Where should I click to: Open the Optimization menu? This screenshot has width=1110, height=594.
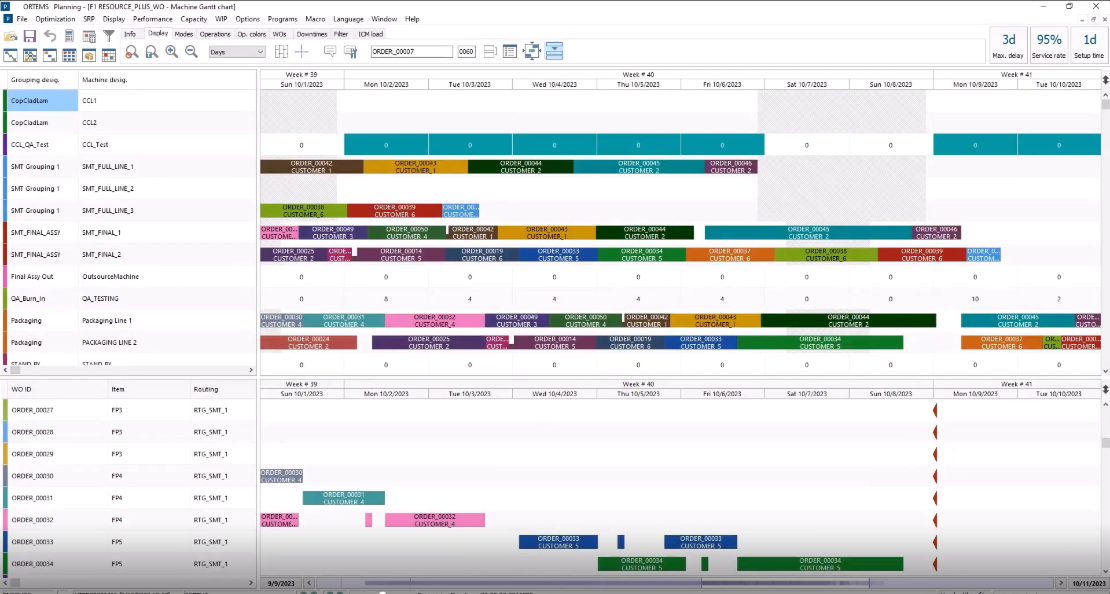[55, 19]
